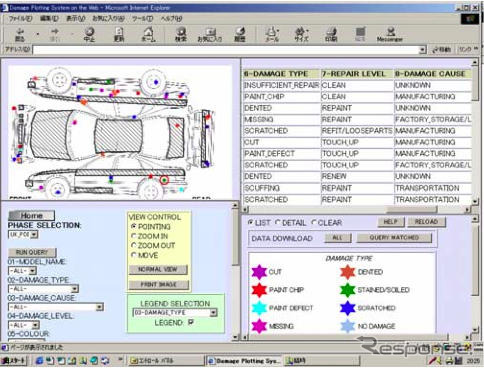Open the Edit menu
Screen dimensions: 484x368
49,19
